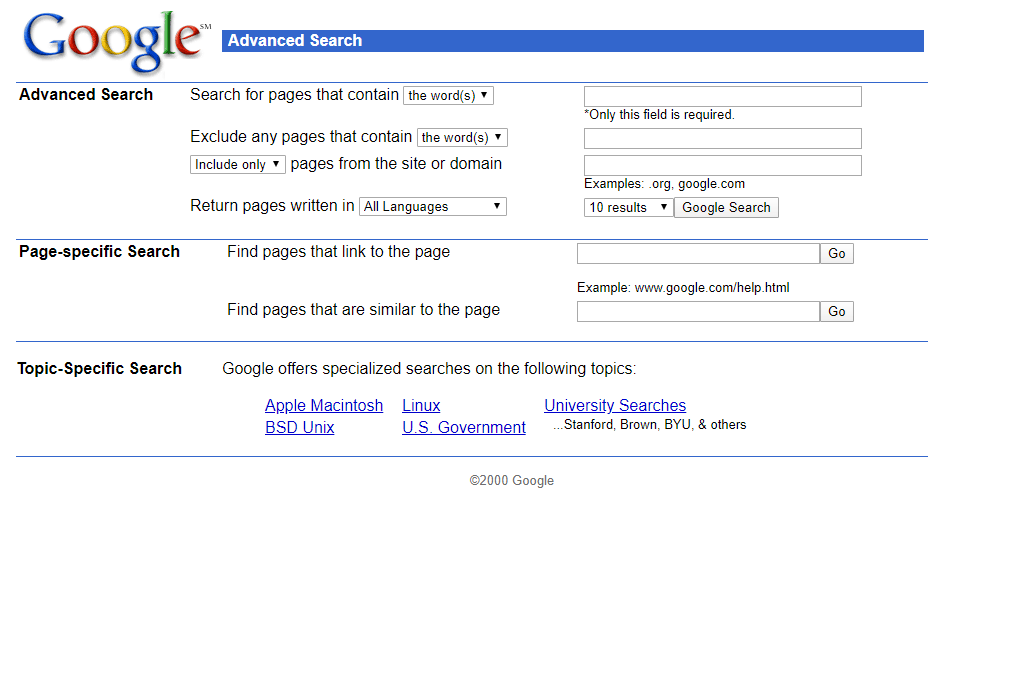1024x700 pixels.
Task: Open the Linux search link
Action: pos(421,406)
